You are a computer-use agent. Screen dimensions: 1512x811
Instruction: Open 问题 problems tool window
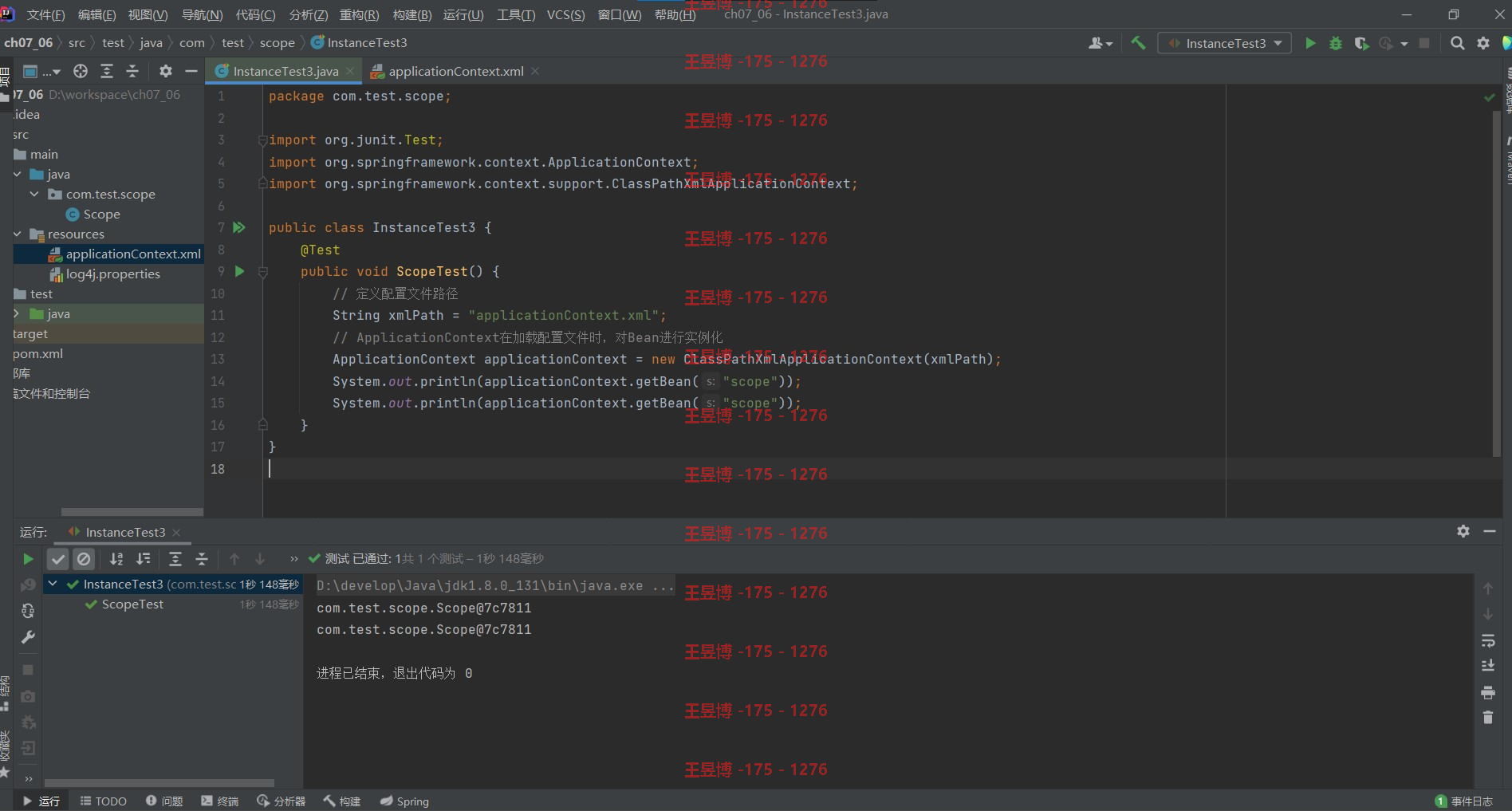tap(164, 801)
